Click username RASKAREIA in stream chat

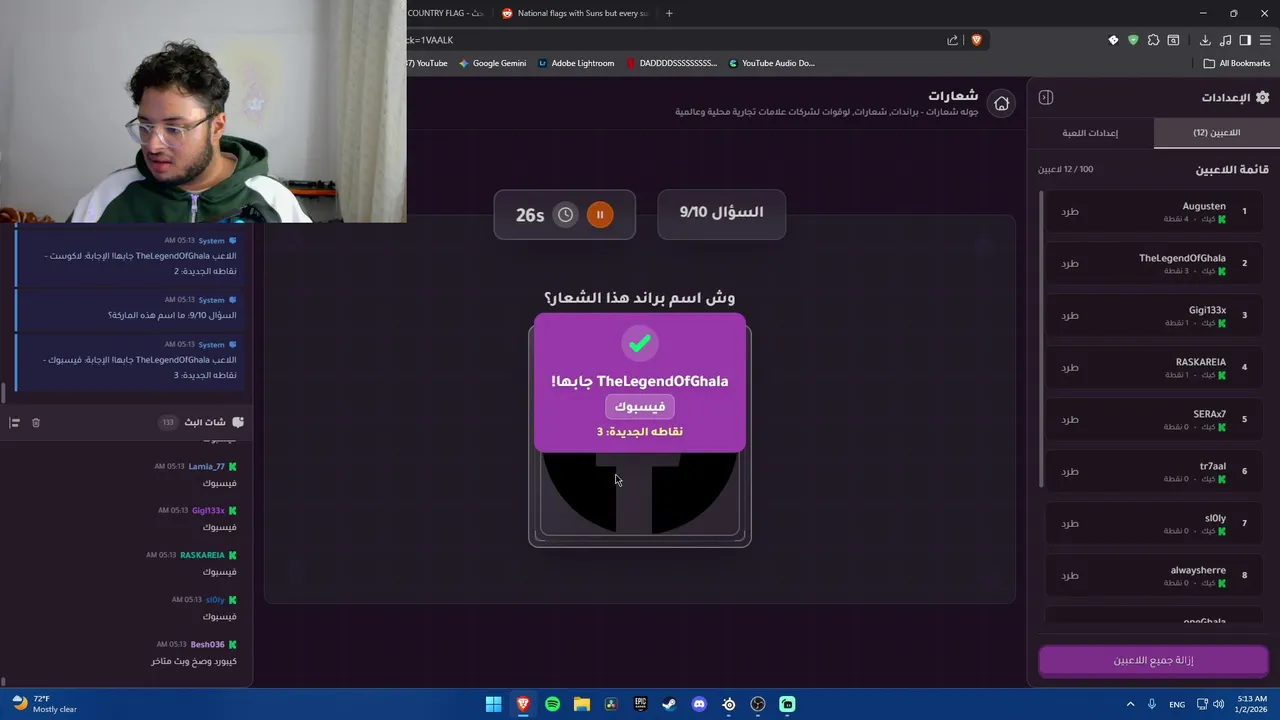[202, 555]
